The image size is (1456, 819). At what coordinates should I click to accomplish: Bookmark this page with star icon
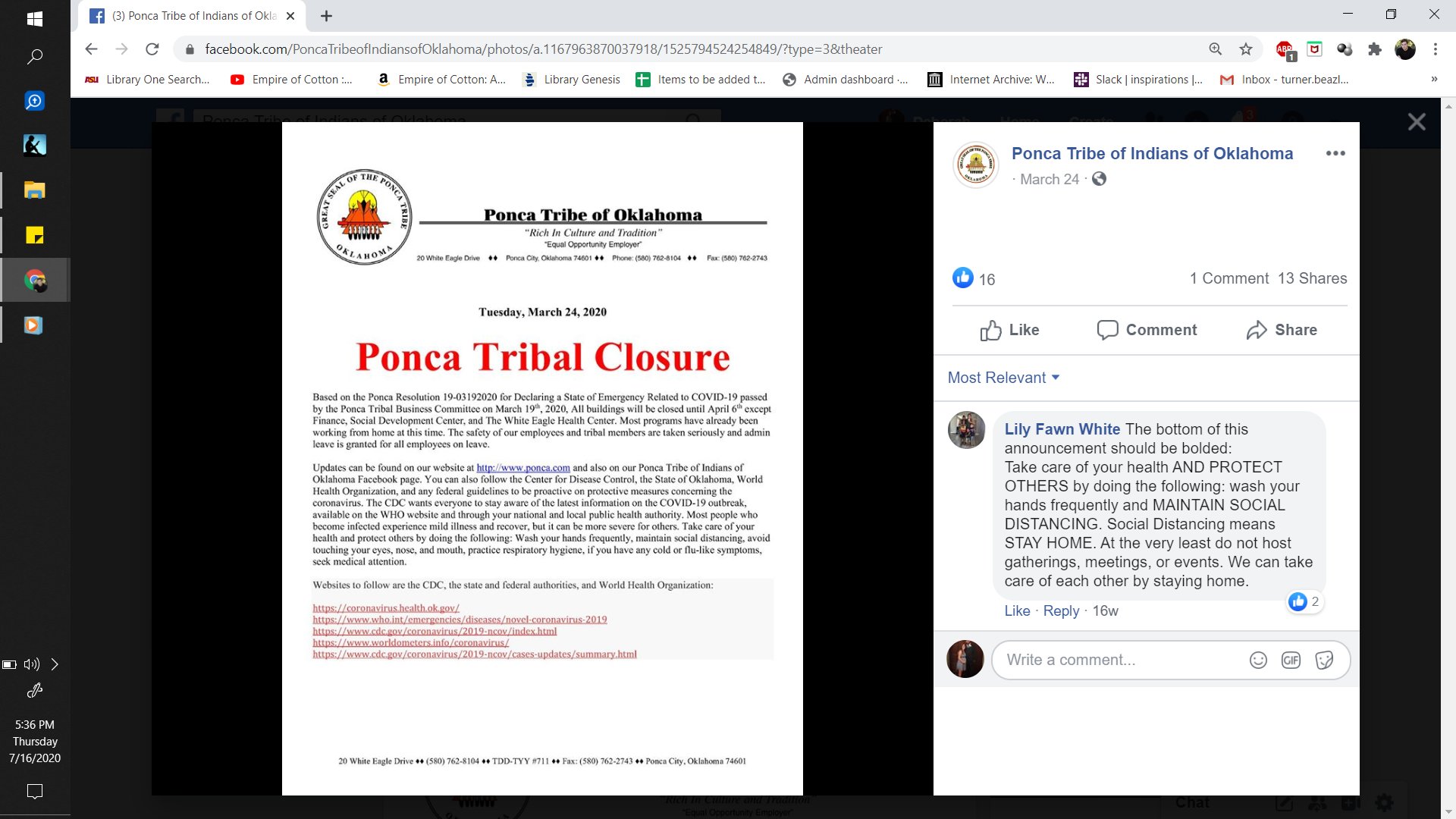pyautogui.click(x=1246, y=49)
